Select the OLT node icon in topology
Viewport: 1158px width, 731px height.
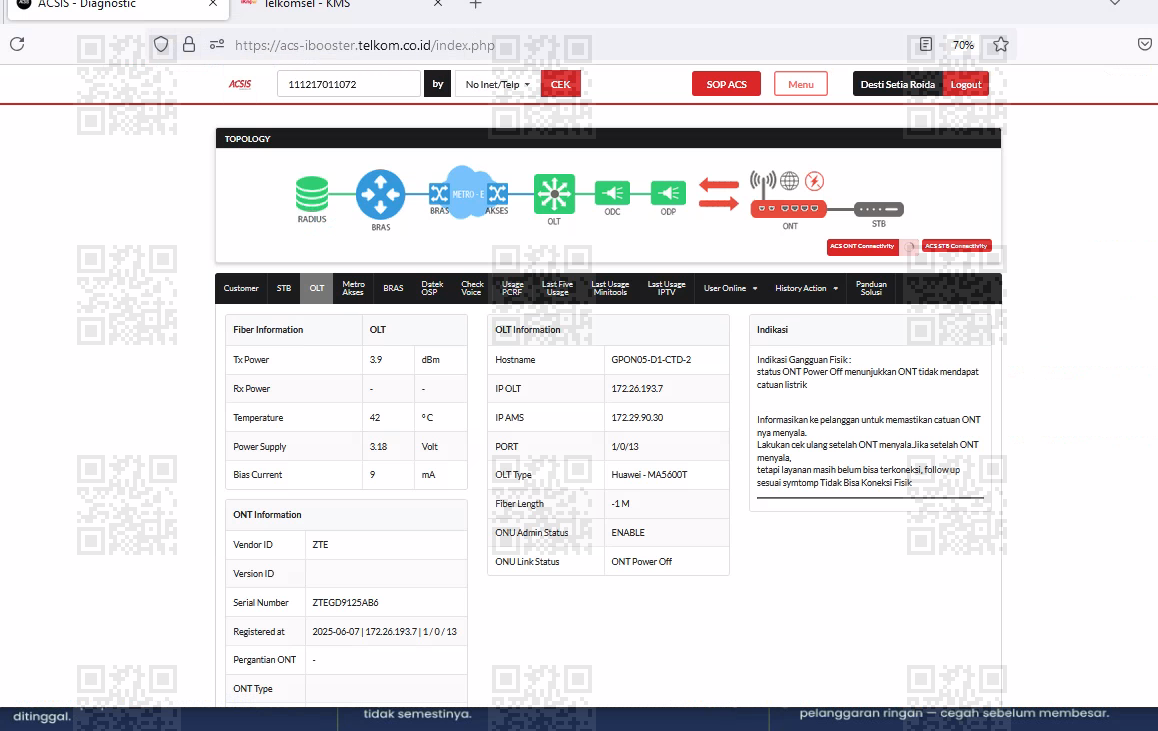point(554,193)
